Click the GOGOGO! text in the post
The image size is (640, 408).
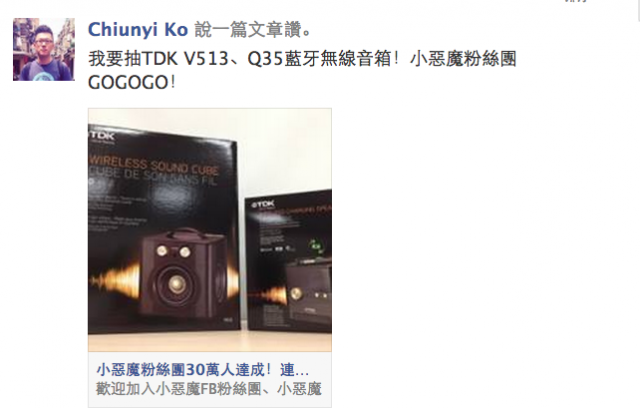(x=132, y=83)
